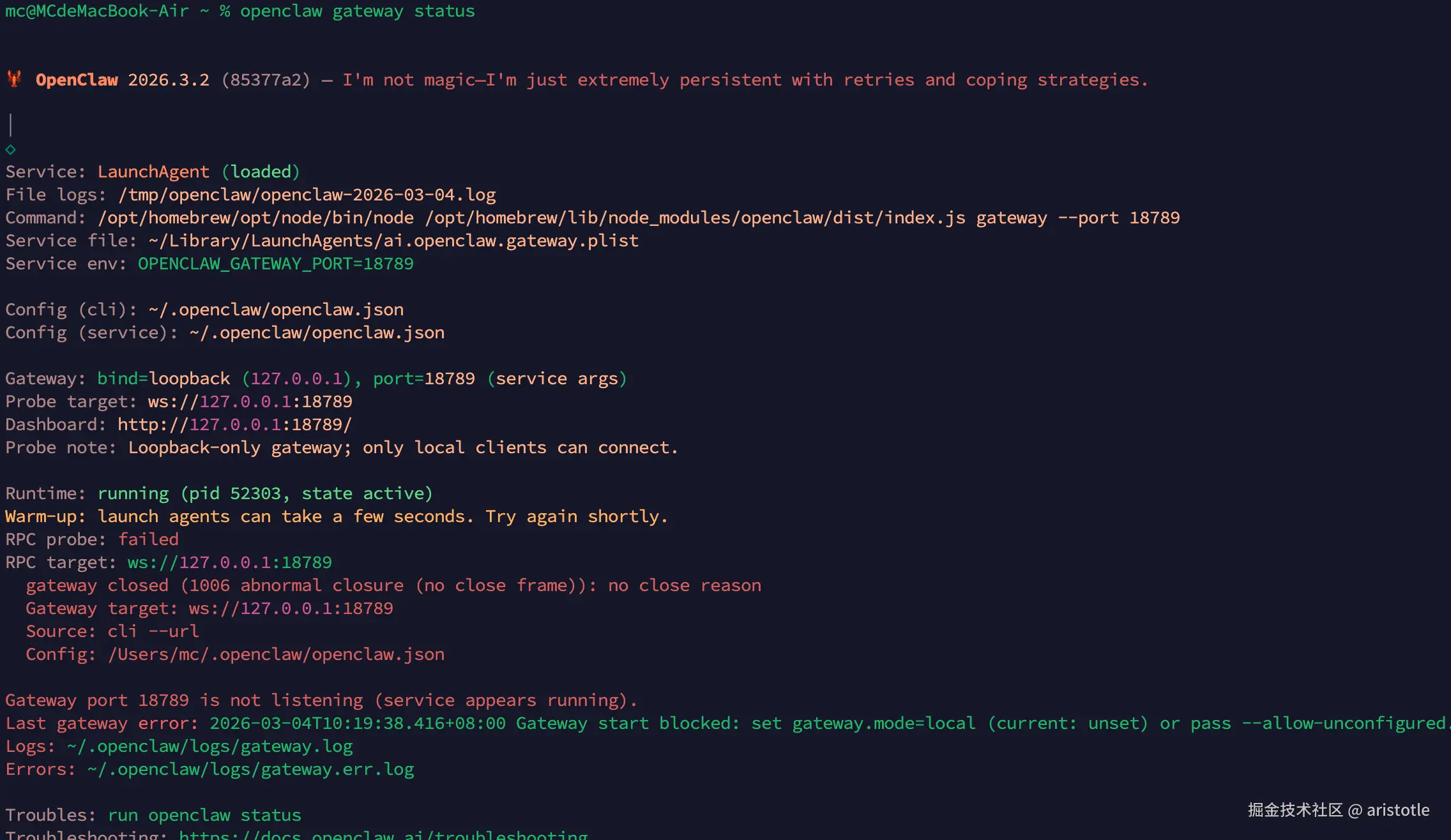The image size is (1451, 840).
Task: Click the ai.openclaw.gateway.plist service file path
Action: [x=393, y=241]
